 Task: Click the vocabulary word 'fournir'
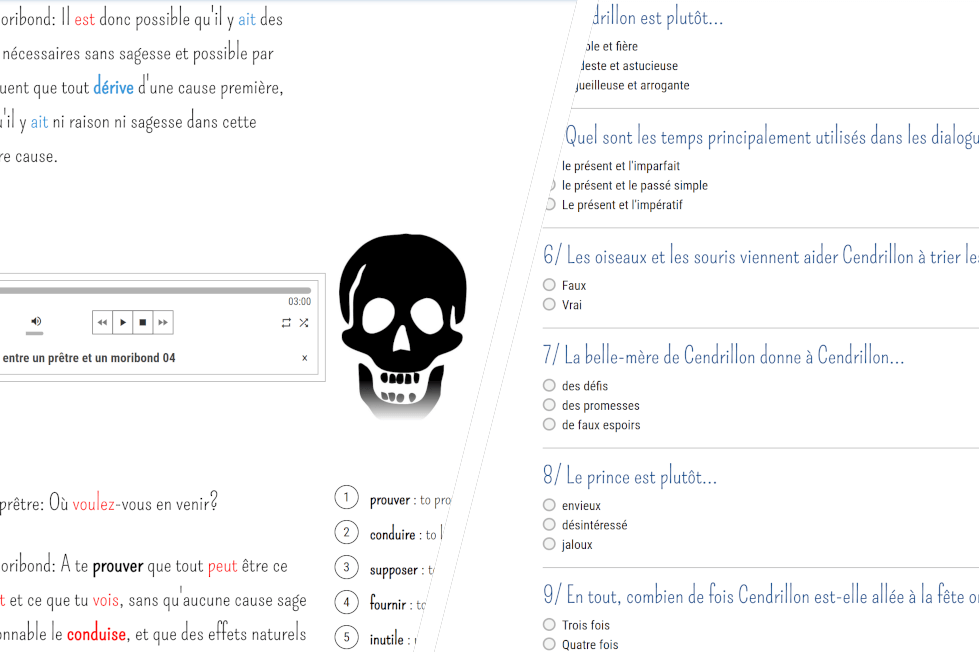[388, 603]
